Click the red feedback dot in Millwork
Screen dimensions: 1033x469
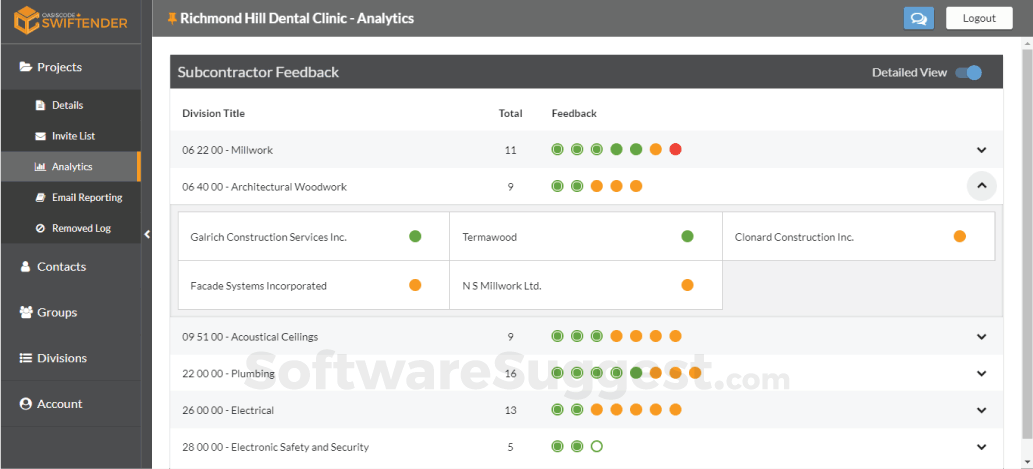pyautogui.click(x=675, y=150)
